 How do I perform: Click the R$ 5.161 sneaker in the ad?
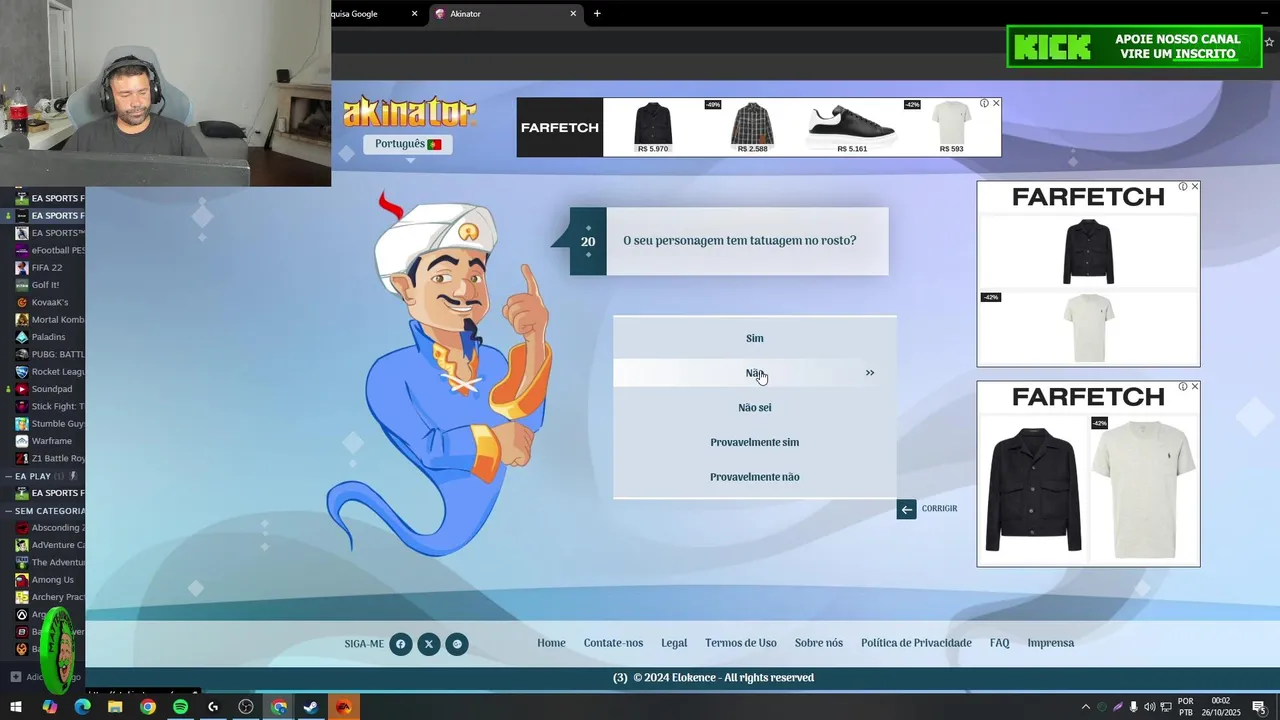tap(851, 127)
